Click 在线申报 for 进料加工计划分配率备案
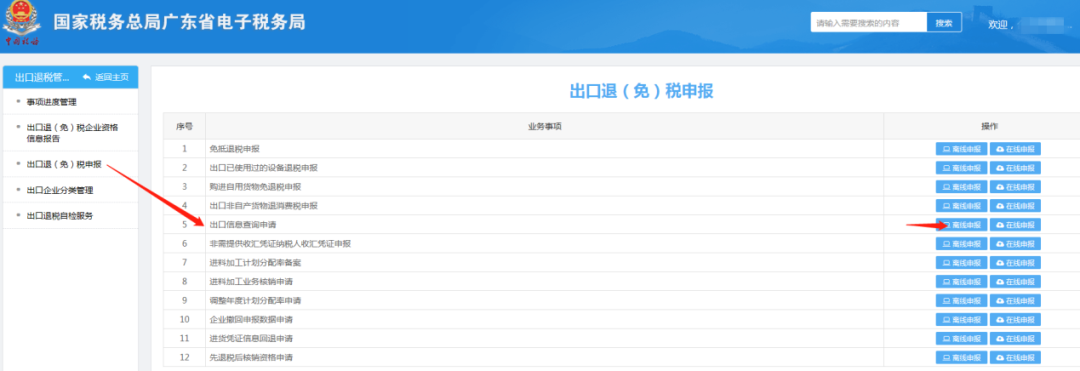 click(1015, 263)
